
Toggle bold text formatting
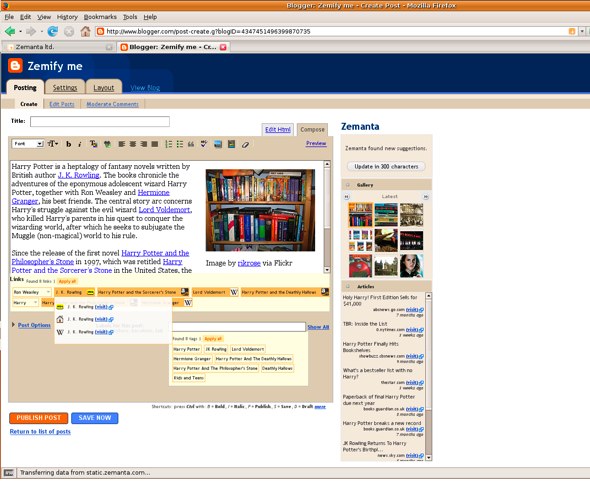68,144
